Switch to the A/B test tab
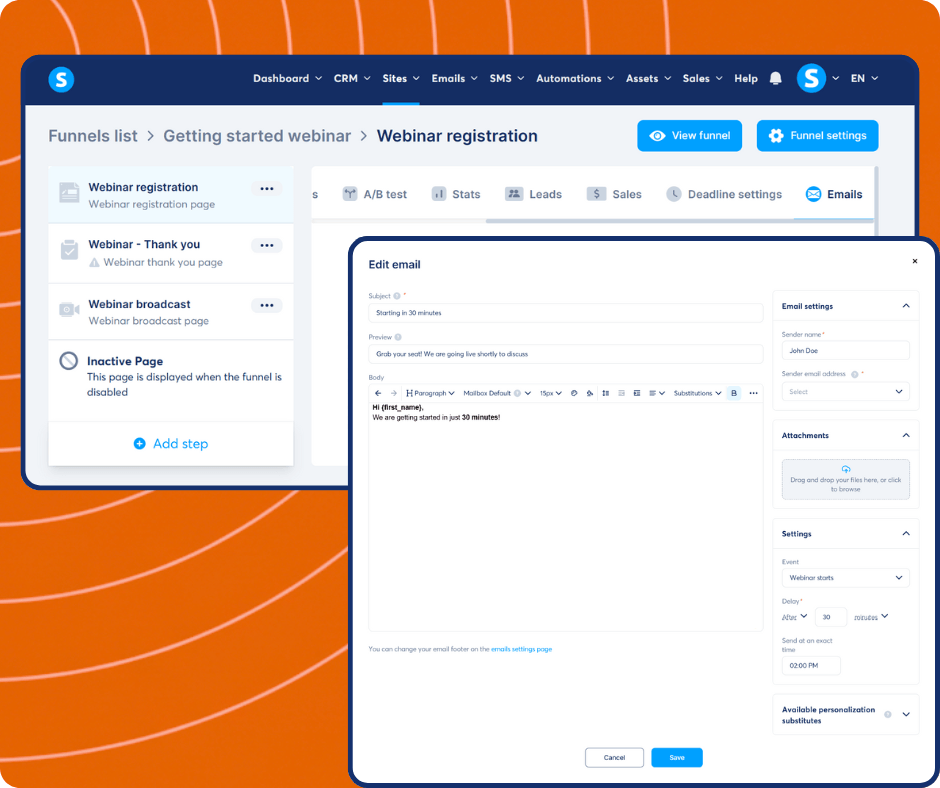The width and height of the screenshot is (940, 788). pyautogui.click(x=375, y=194)
